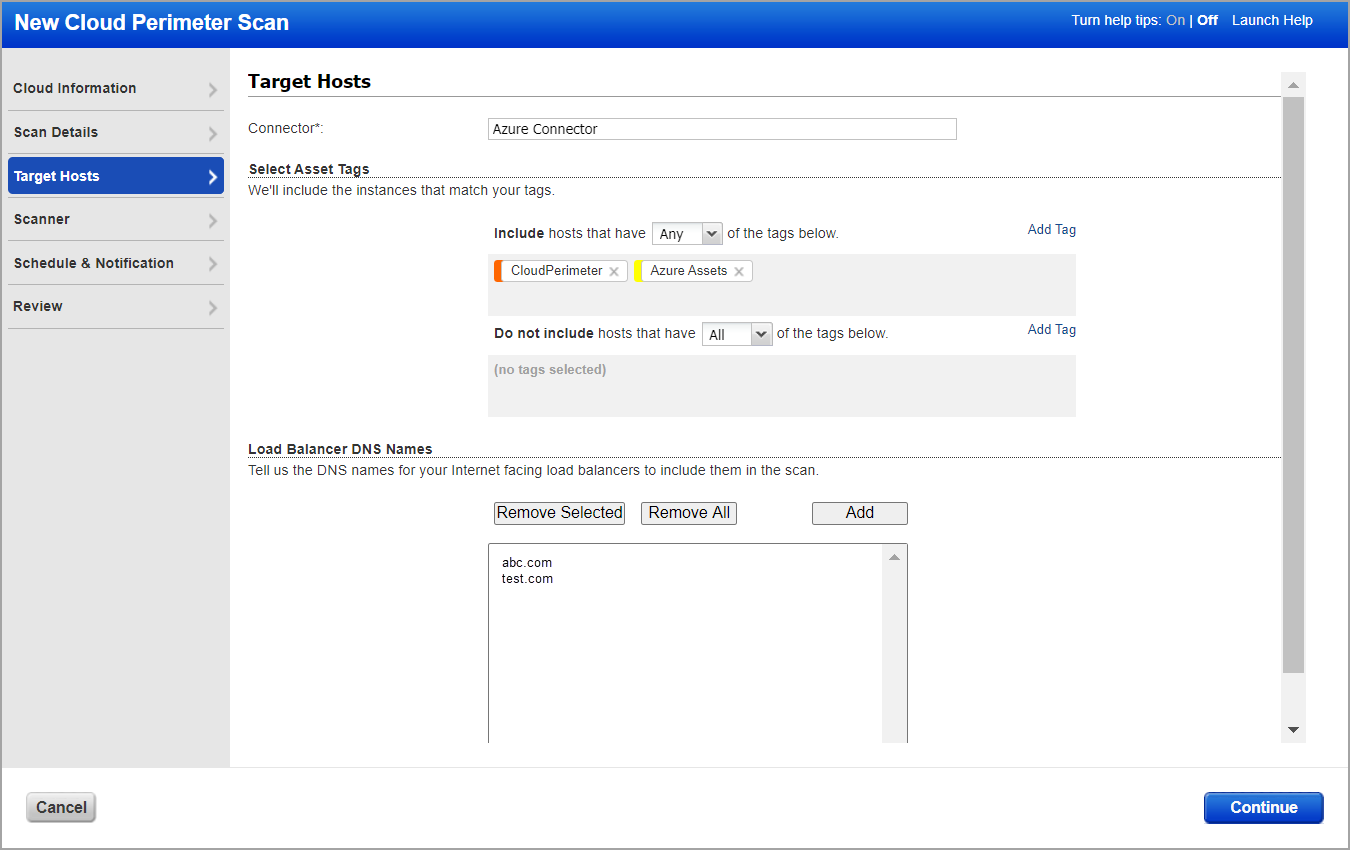Click the chevron beside Schedule & Notification

coord(213,263)
